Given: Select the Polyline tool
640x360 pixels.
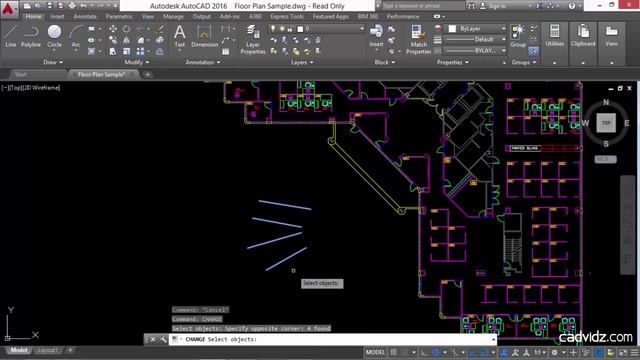Looking at the screenshot, I should [x=31, y=36].
